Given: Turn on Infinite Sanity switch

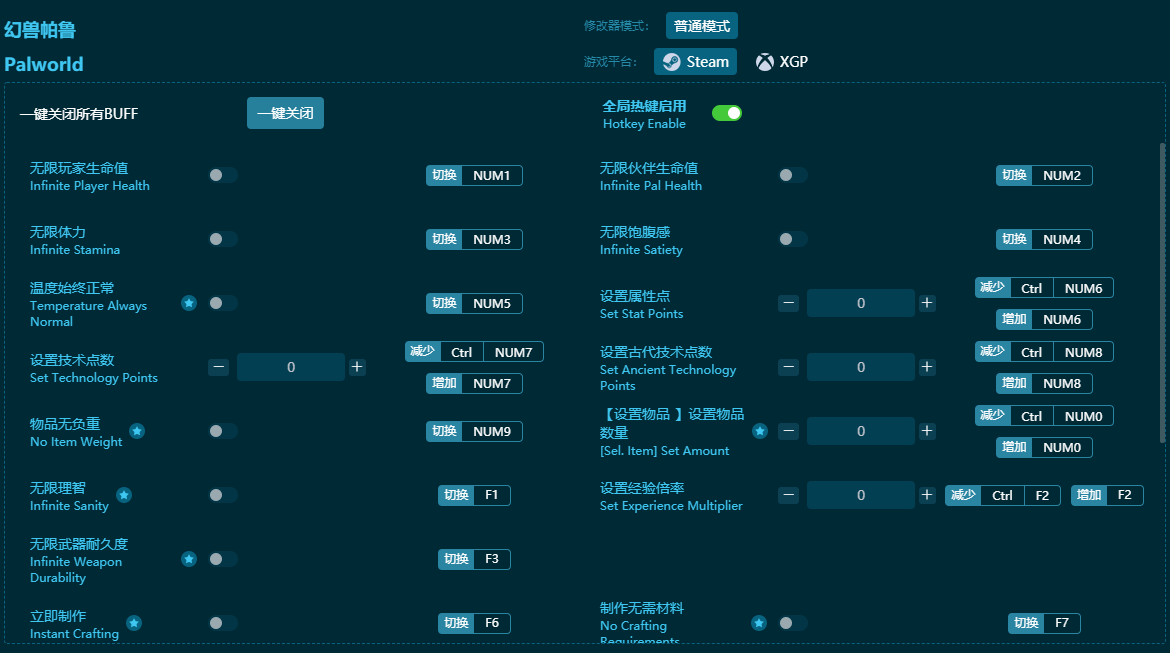Looking at the screenshot, I should (x=222, y=495).
